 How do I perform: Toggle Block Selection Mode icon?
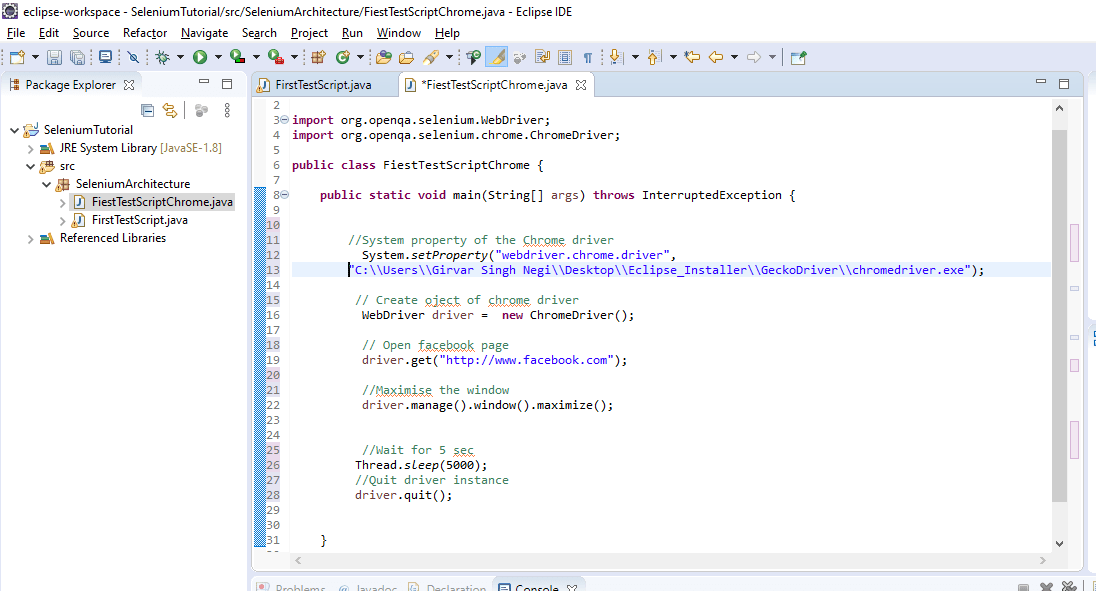tap(565, 57)
